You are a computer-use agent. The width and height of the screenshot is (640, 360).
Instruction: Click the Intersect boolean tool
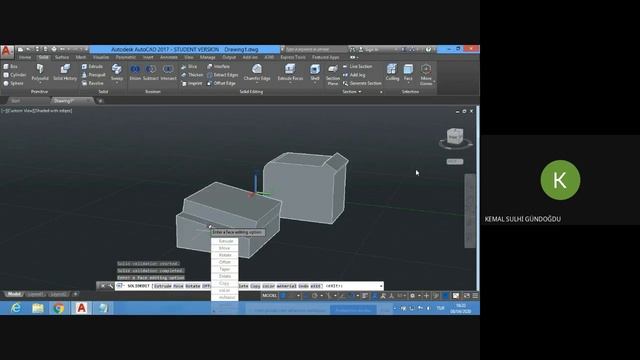pyautogui.click(x=168, y=72)
